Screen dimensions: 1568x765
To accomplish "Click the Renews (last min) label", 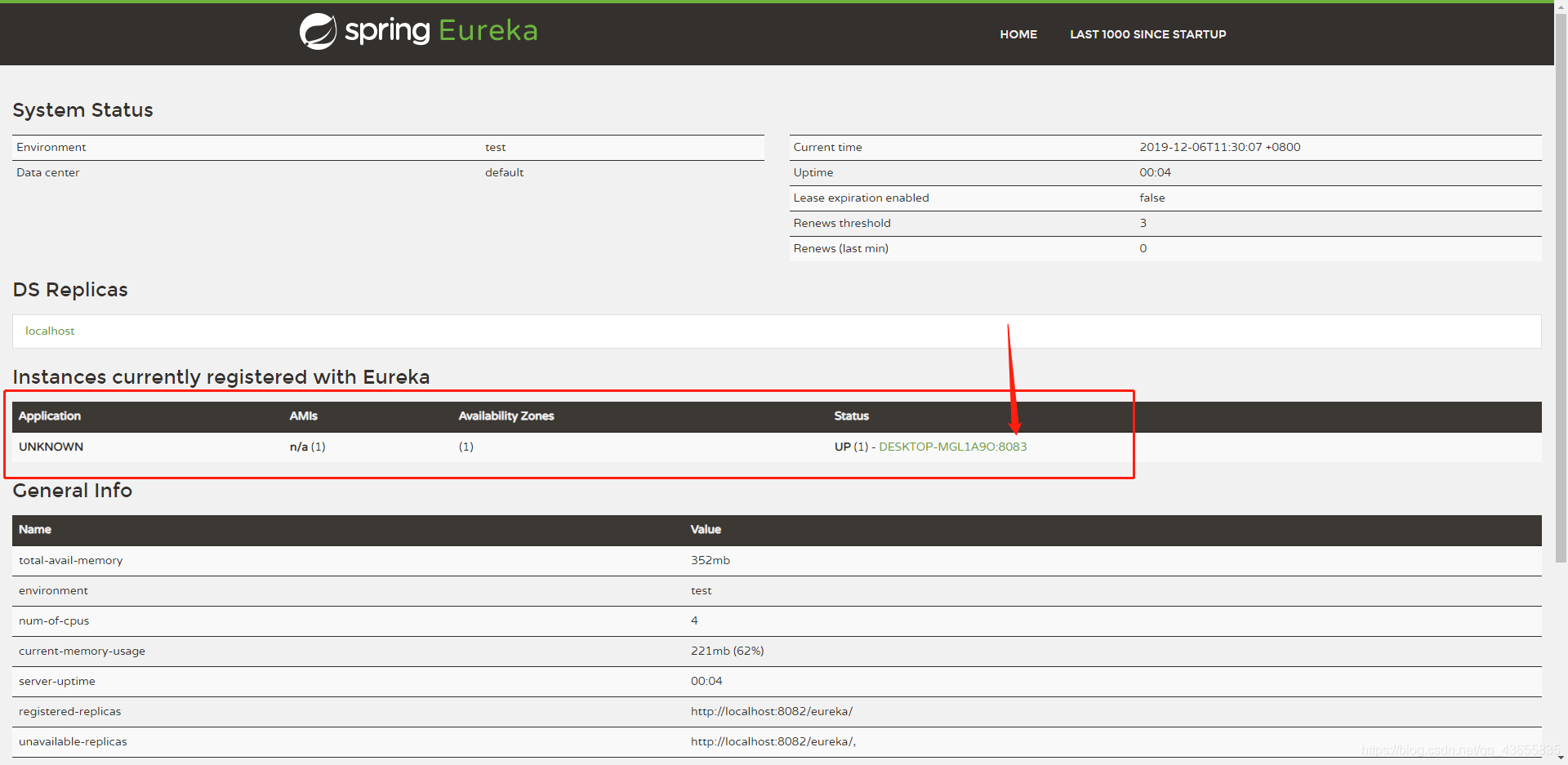I will click(x=840, y=248).
